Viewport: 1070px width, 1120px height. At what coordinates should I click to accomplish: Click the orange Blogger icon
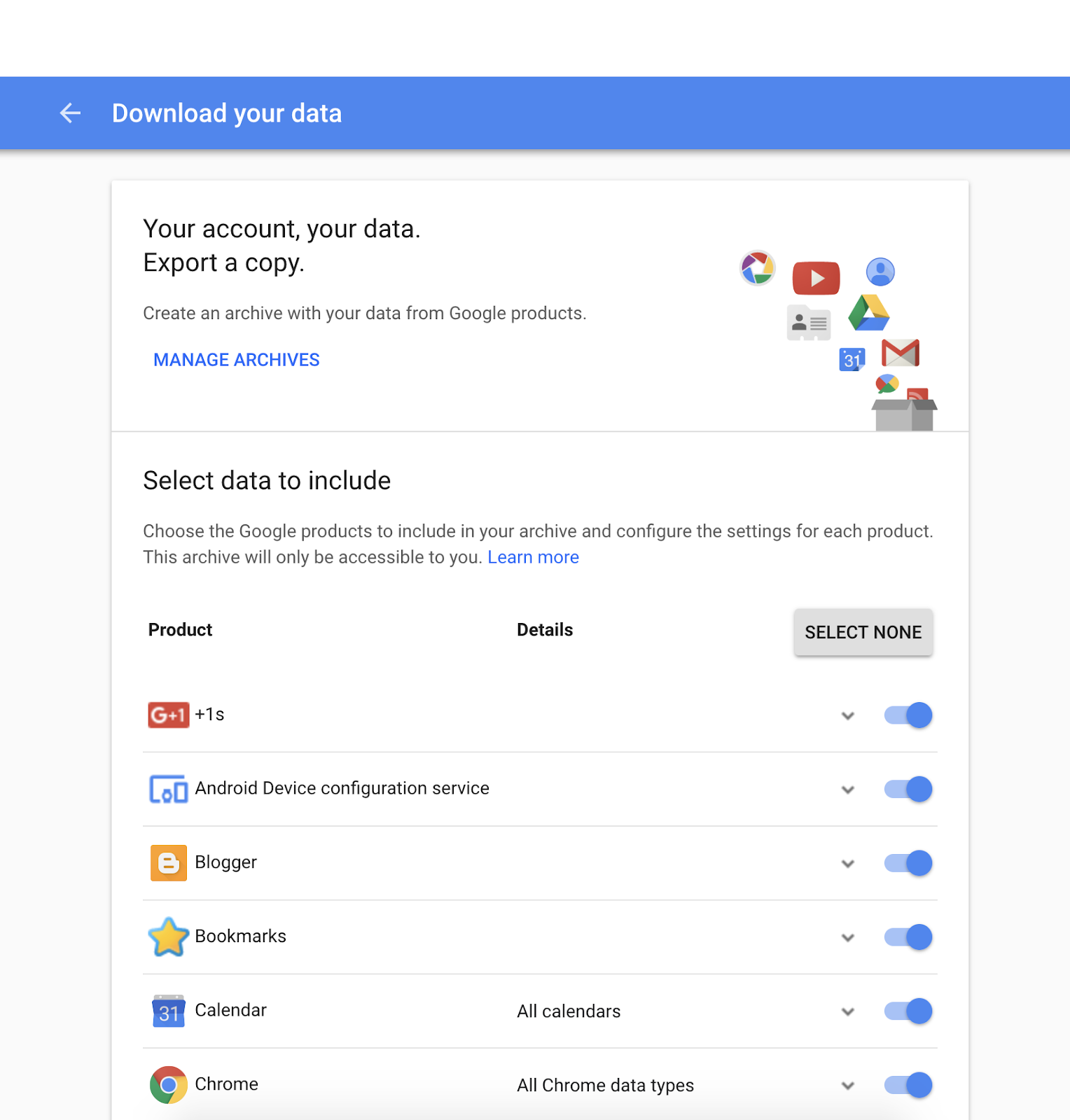point(169,862)
